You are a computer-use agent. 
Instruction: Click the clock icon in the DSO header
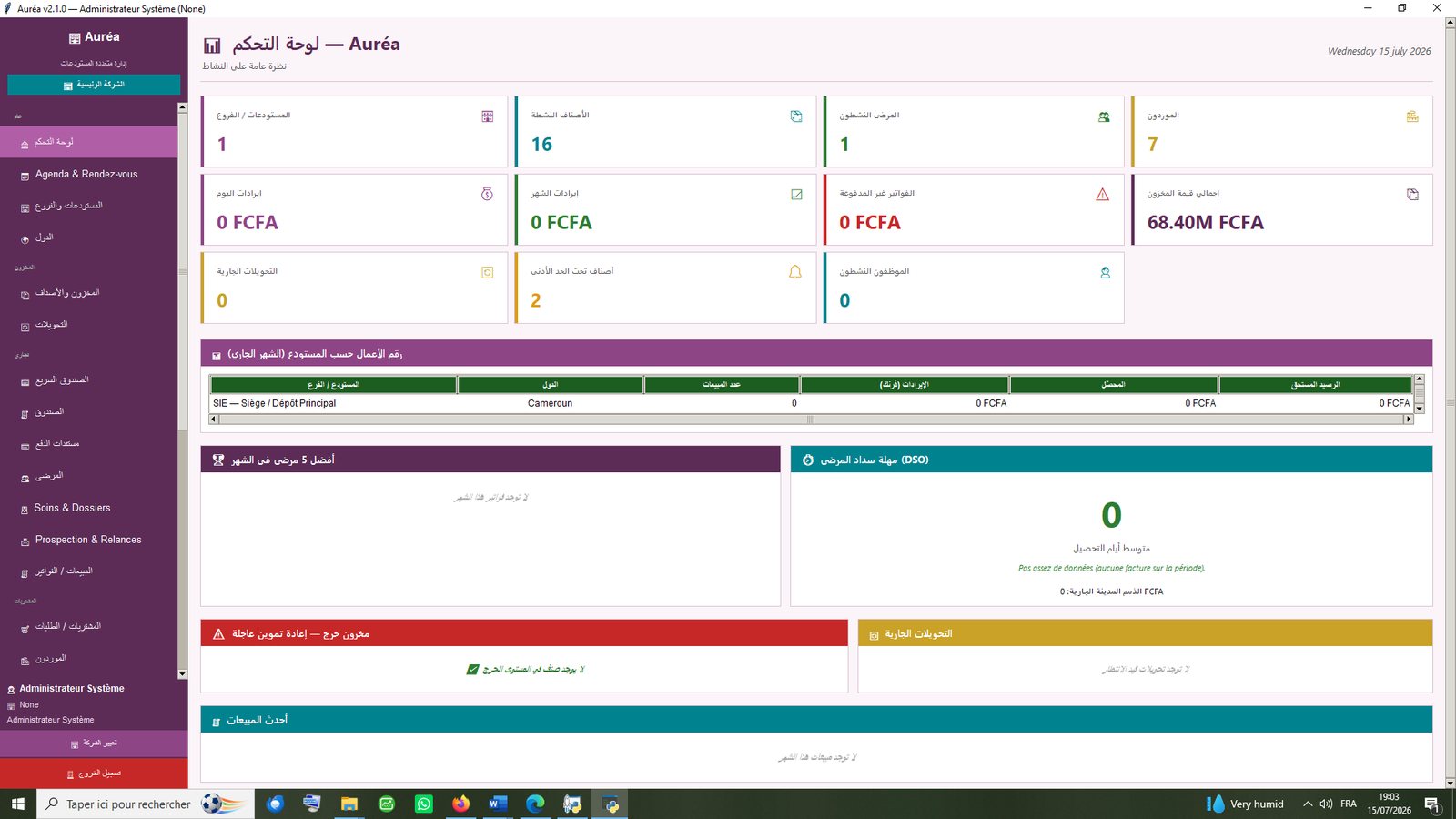coord(808,460)
